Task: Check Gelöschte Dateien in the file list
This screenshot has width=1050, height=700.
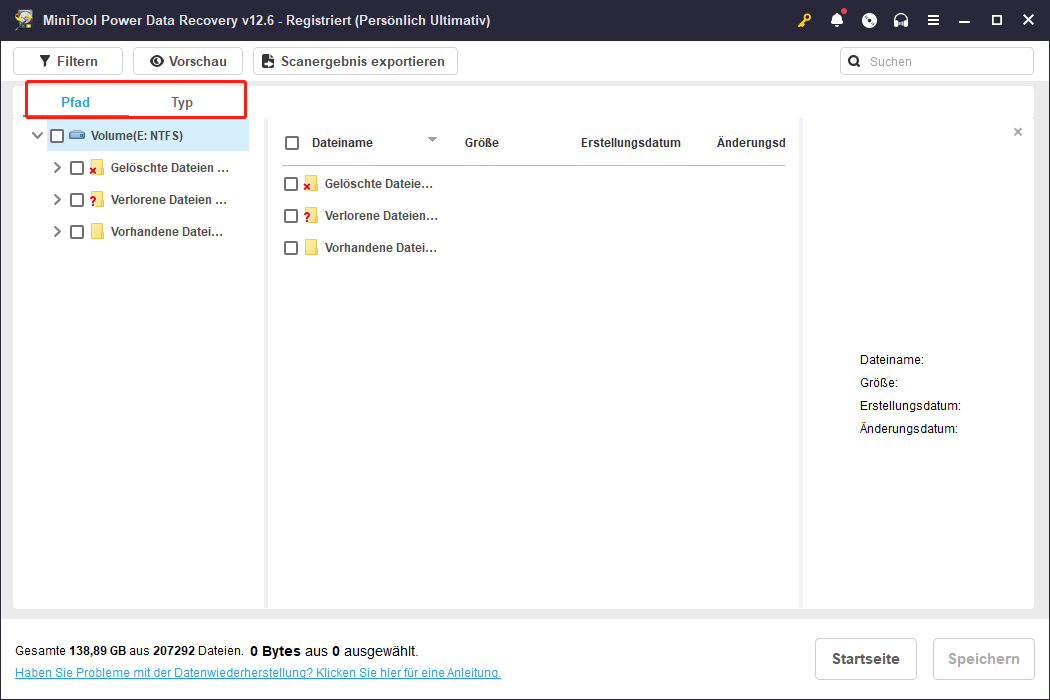Action: point(291,184)
